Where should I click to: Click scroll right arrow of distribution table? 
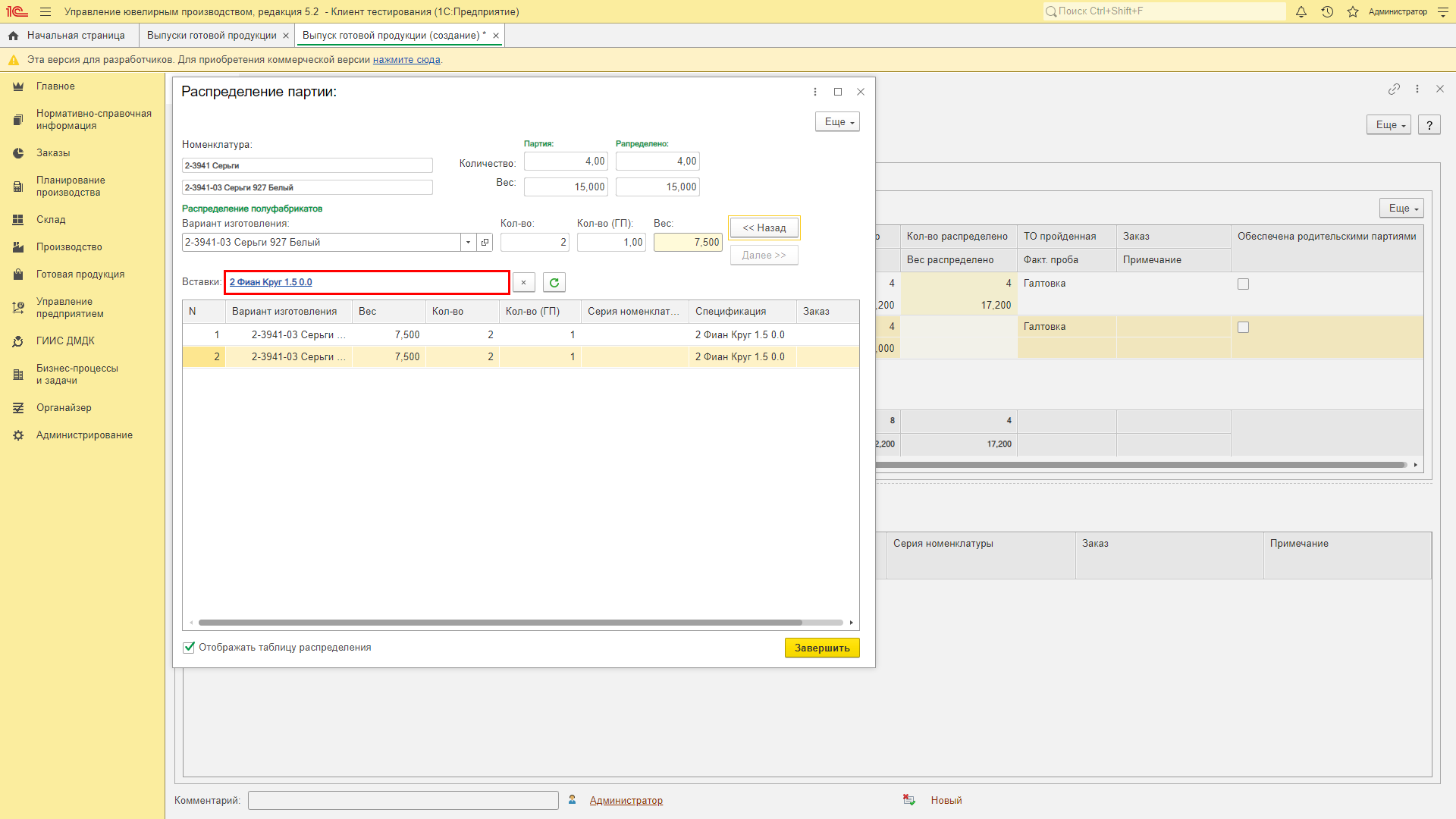point(852,623)
